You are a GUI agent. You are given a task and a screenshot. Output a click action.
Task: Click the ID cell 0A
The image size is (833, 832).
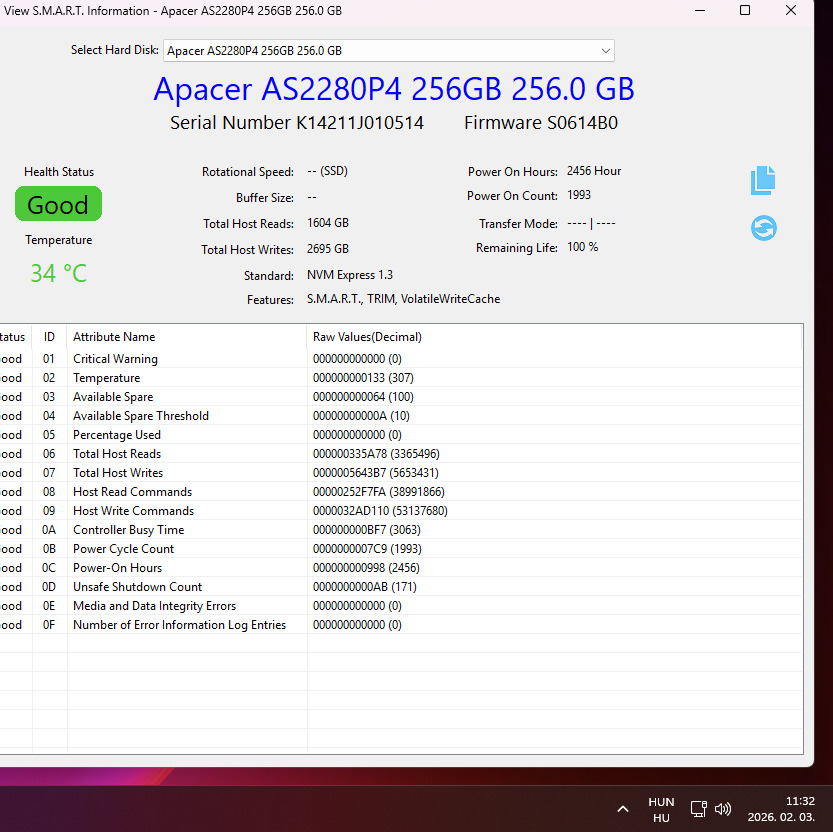pyautogui.click(x=49, y=530)
